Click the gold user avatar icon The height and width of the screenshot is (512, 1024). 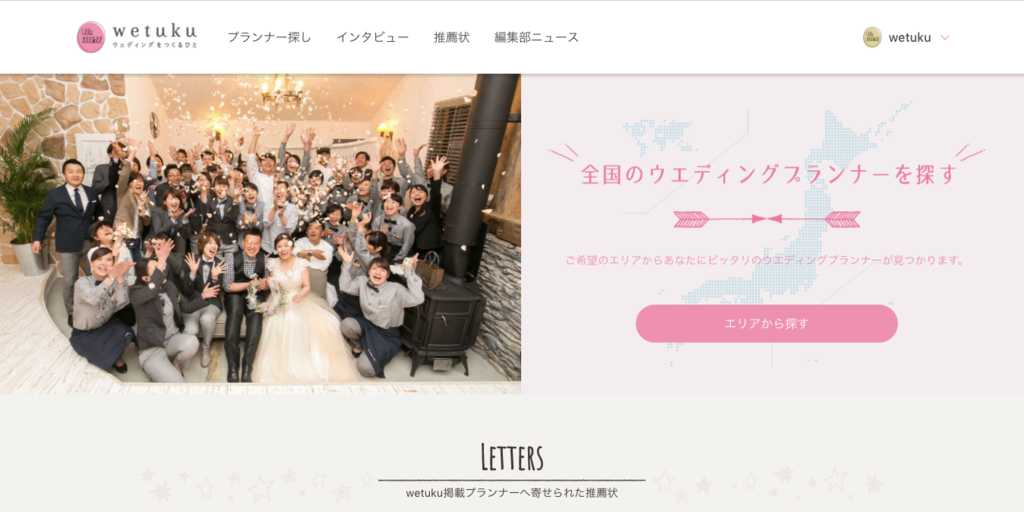pyautogui.click(x=872, y=37)
